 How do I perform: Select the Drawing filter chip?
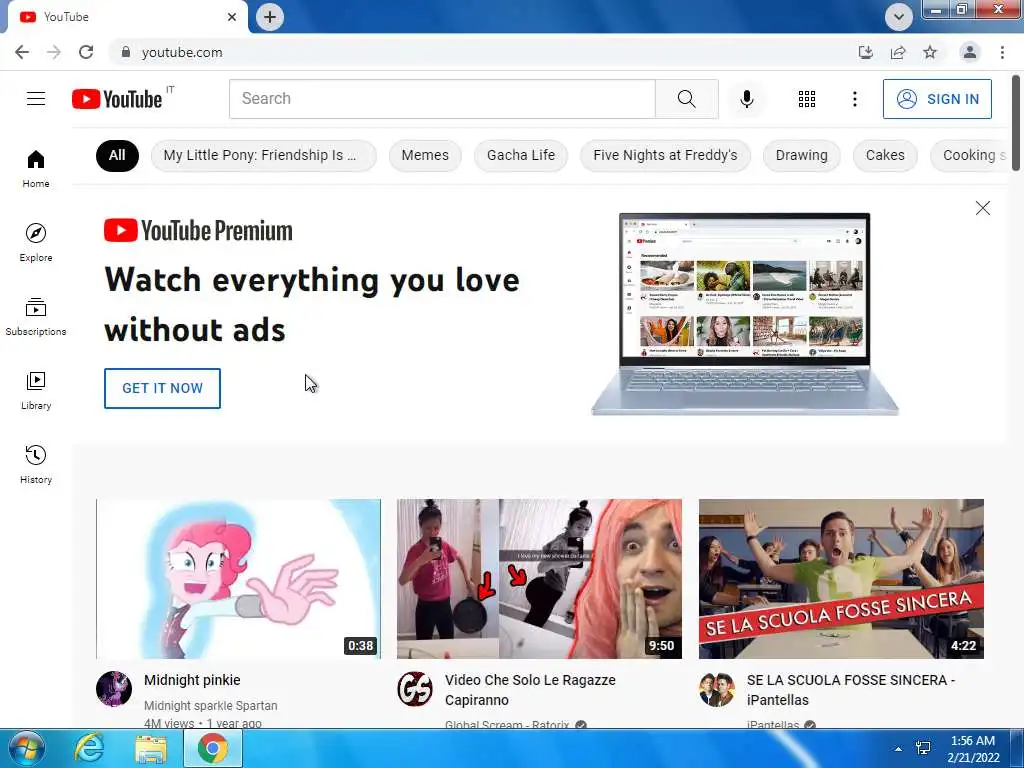pyautogui.click(x=801, y=155)
